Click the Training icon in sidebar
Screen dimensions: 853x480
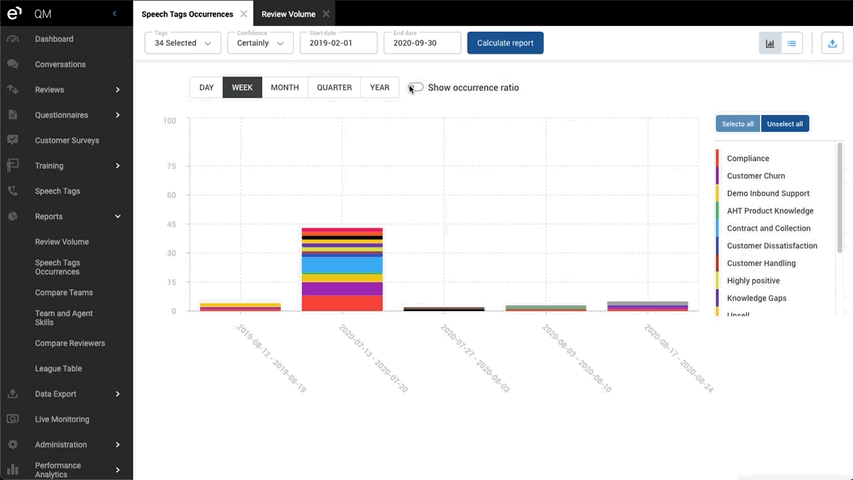(x=13, y=165)
